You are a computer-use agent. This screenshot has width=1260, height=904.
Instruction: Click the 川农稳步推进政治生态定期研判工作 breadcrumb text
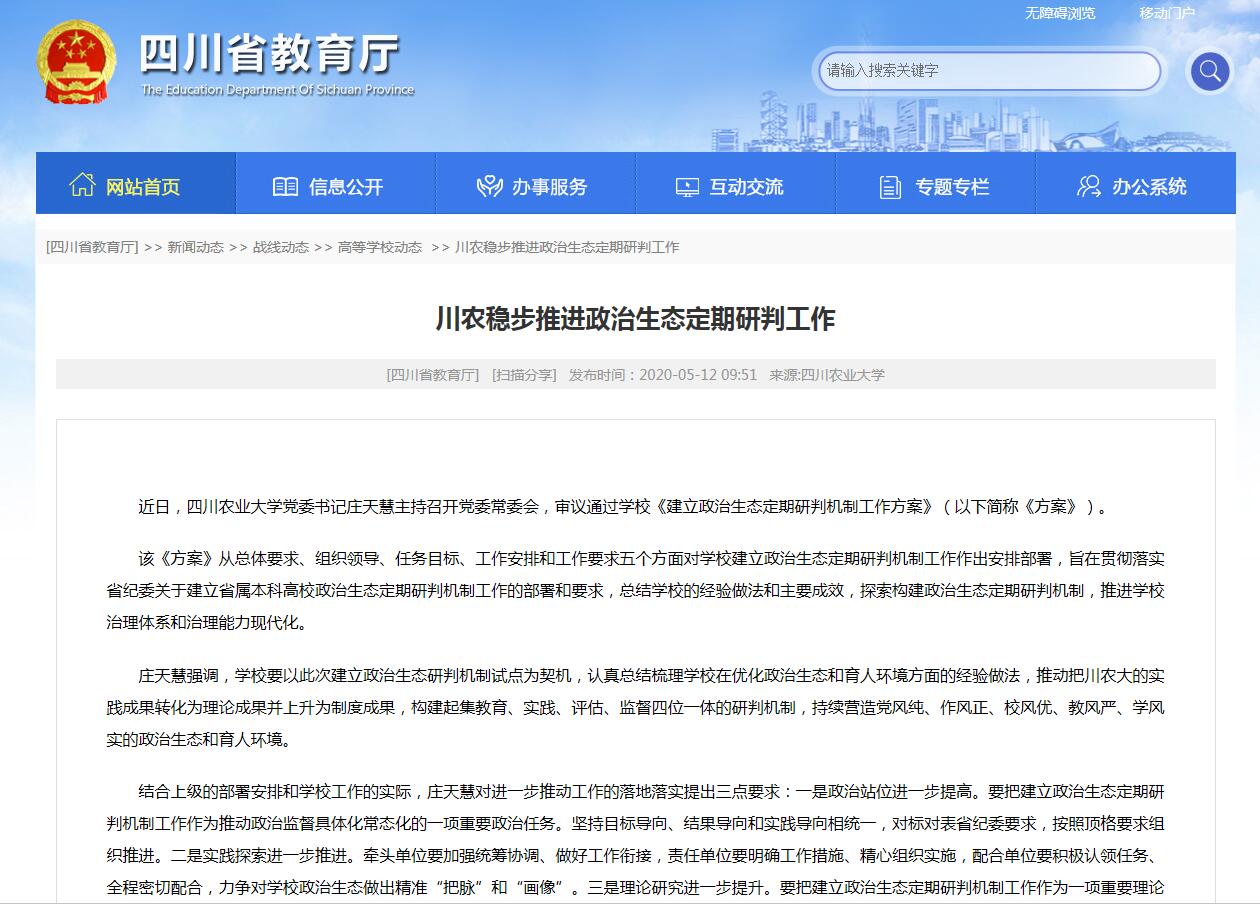tap(567, 247)
